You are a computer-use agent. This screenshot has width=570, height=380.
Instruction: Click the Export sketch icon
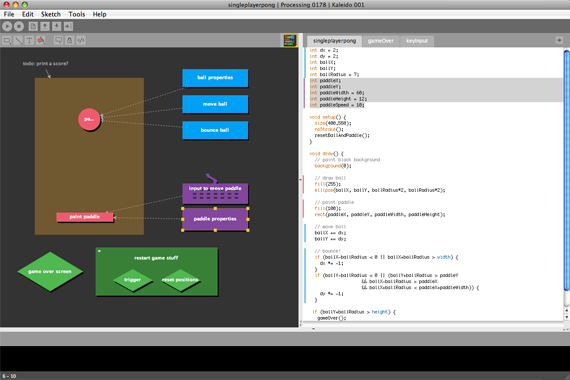click(x=68, y=26)
